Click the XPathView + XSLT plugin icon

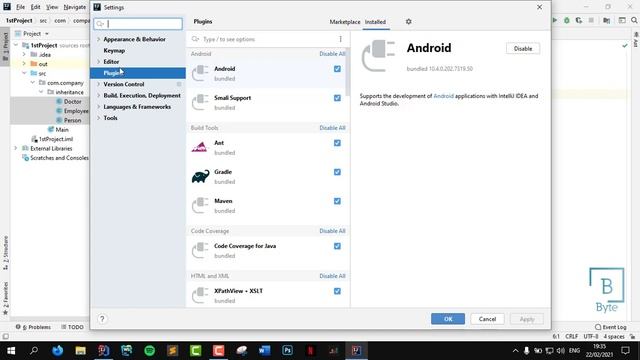click(200, 295)
